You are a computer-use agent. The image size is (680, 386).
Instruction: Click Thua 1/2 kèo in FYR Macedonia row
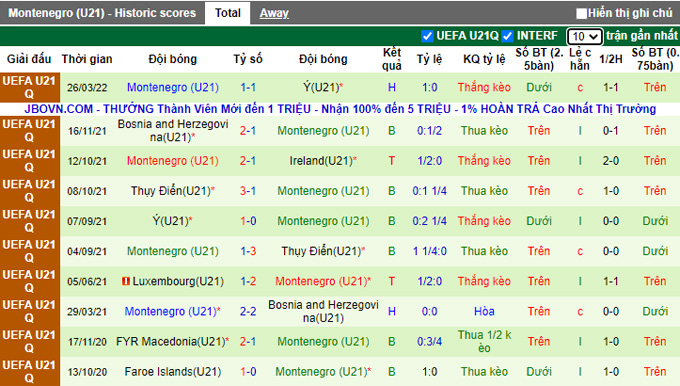484,342
